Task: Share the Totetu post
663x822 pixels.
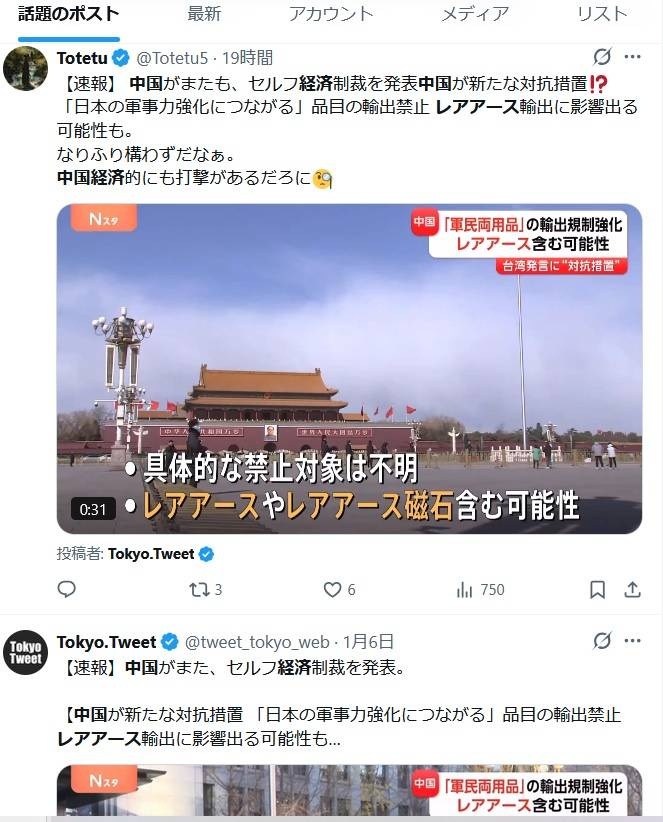Action: 633,590
